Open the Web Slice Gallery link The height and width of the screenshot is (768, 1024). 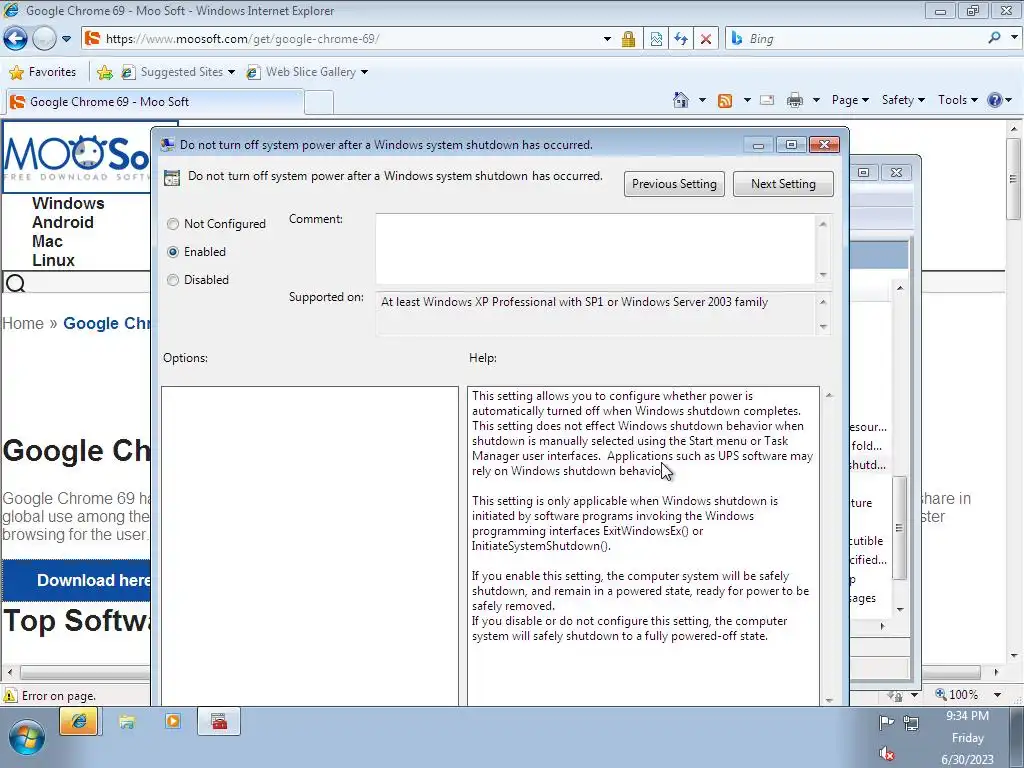pos(306,72)
